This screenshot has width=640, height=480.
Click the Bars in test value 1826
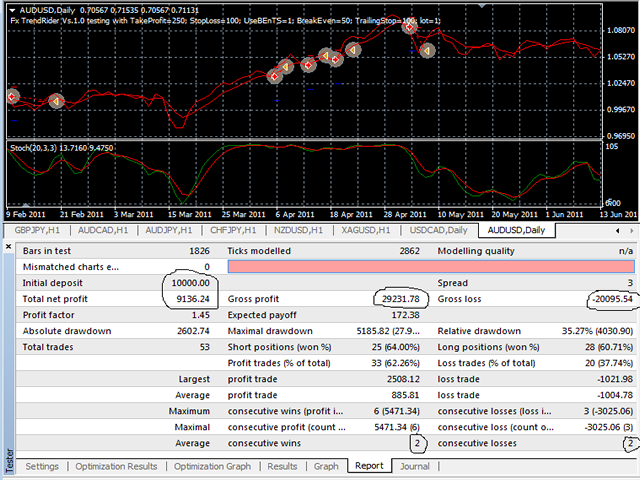[199, 251]
